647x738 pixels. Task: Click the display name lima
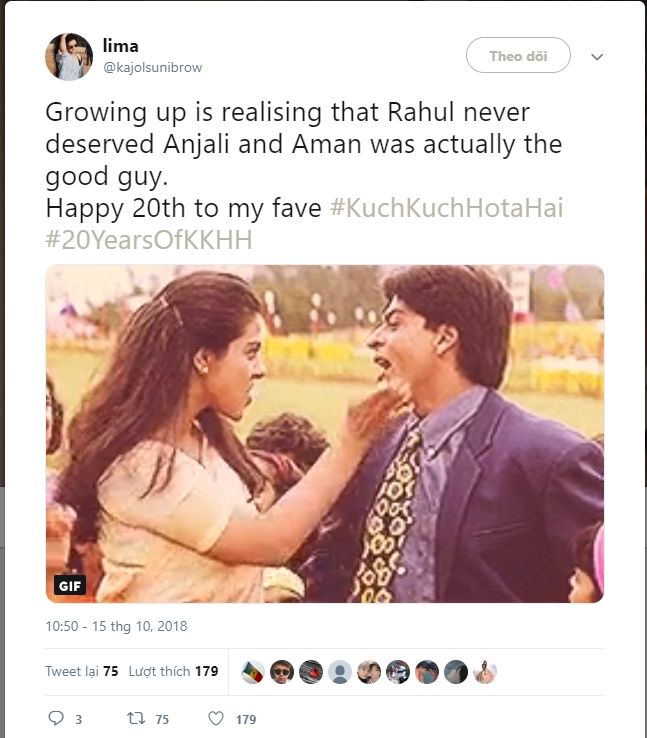[120, 45]
